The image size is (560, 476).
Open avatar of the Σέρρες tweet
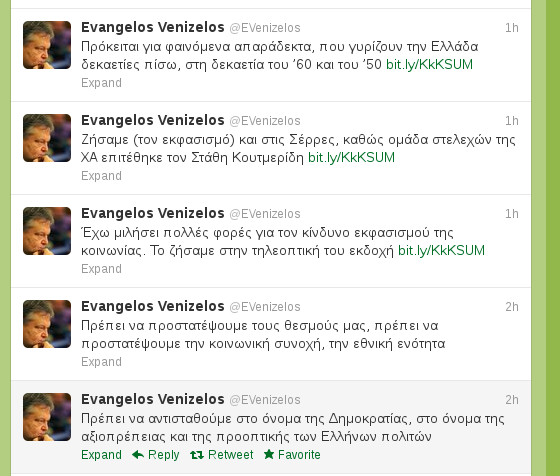tap(47, 138)
